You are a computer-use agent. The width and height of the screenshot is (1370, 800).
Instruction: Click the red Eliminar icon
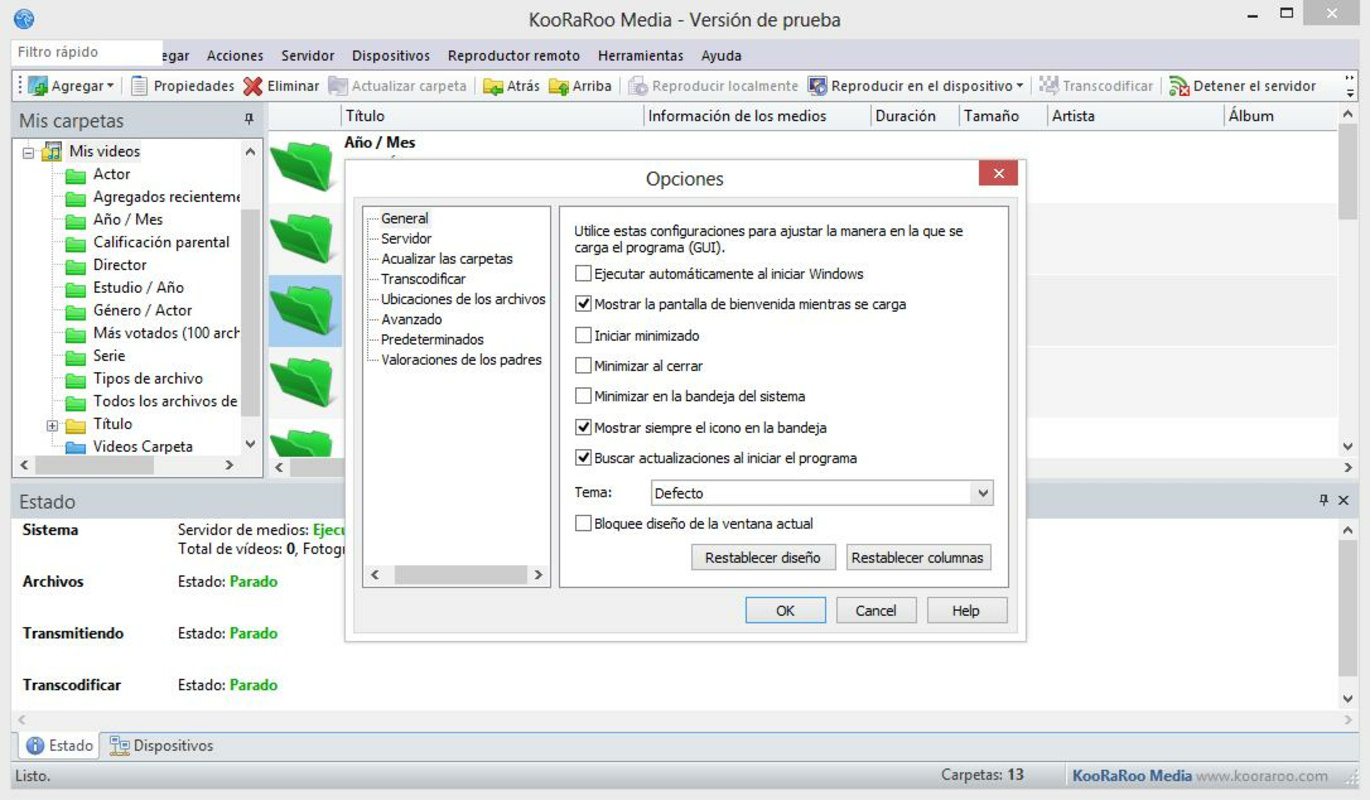(253, 86)
